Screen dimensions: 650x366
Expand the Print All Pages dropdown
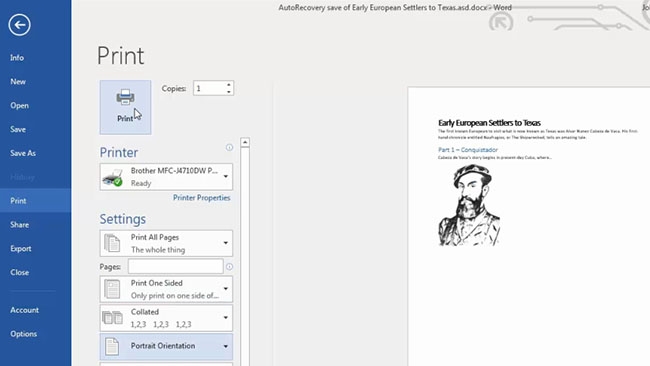coord(166,243)
